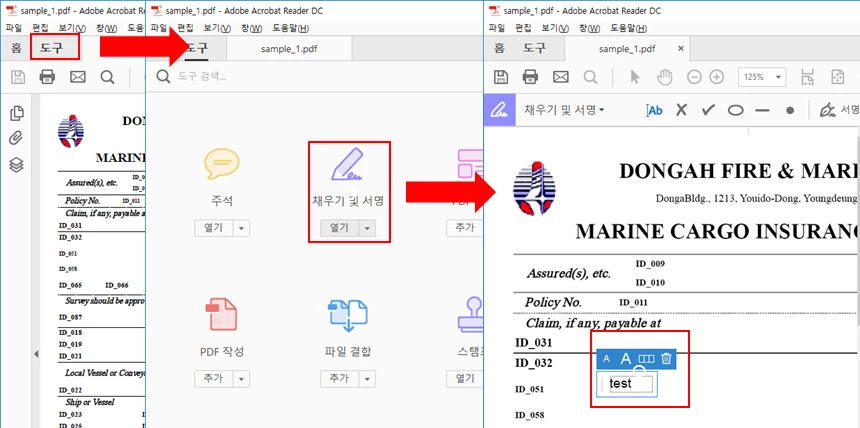Choose the arrow selection tool in the toolbar
The height and width of the screenshot is (428, 860).
[x=635, y=77]
